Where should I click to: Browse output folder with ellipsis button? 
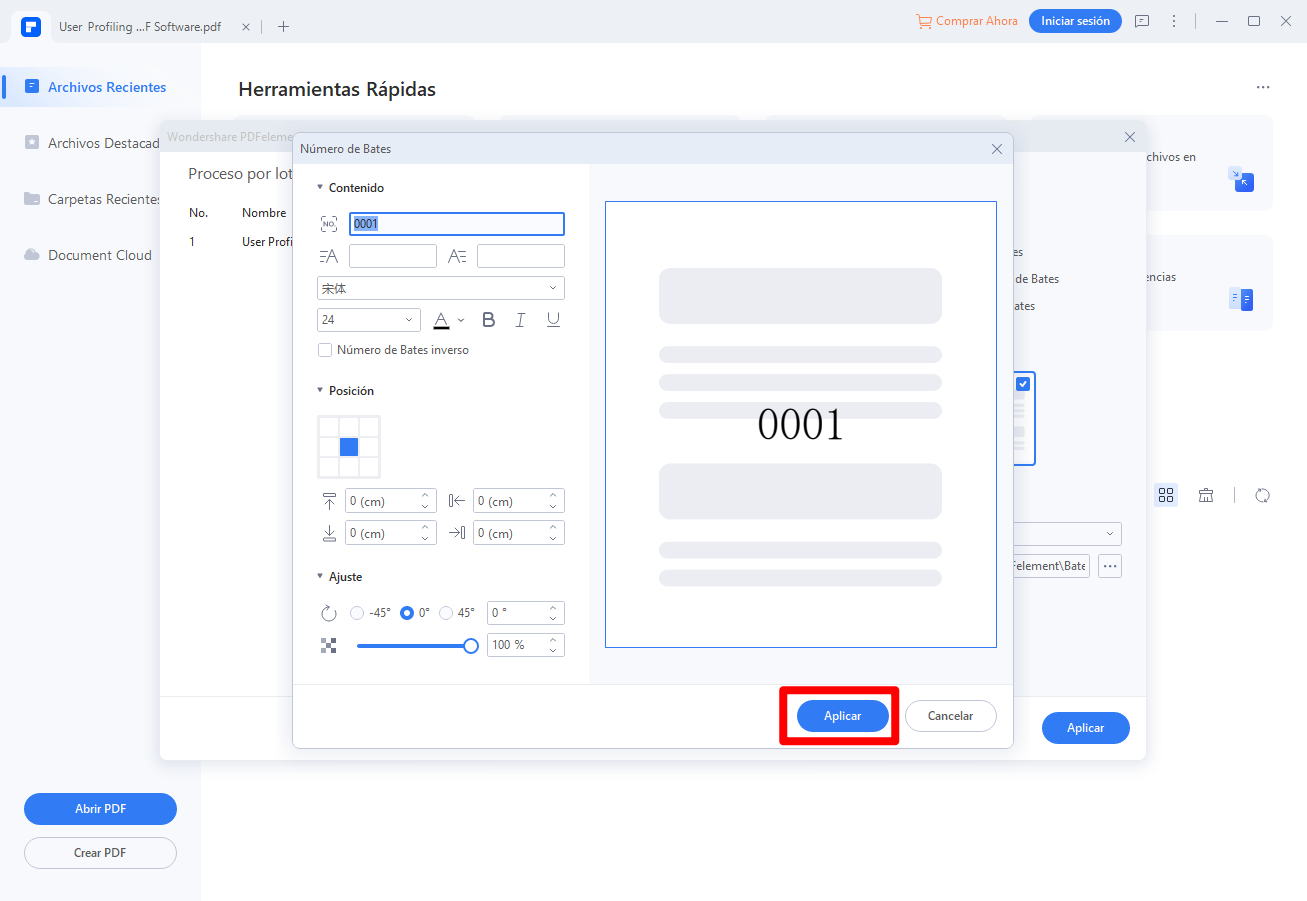1109,566
